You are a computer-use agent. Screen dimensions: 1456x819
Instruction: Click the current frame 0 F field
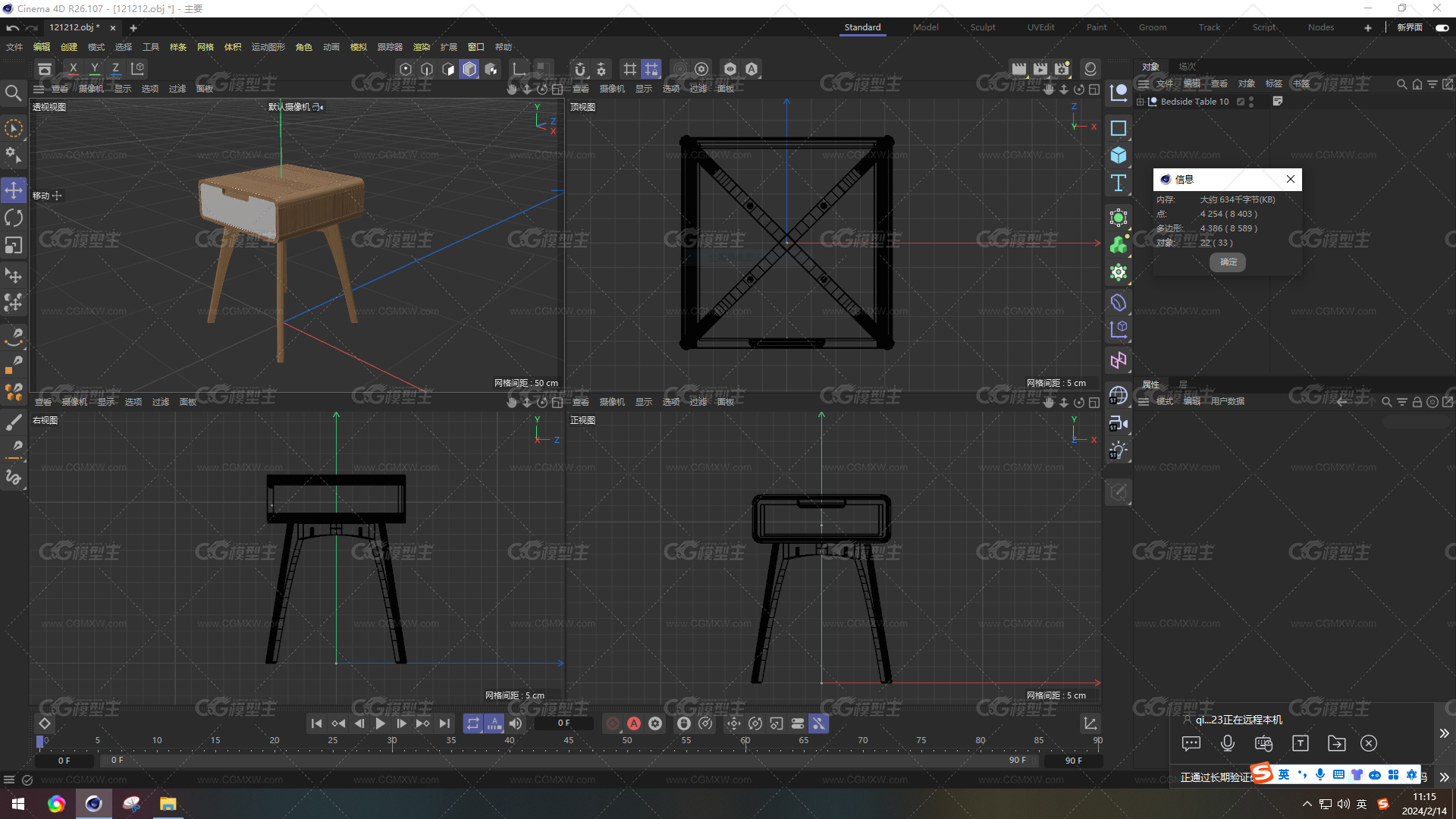coord(563,723)
